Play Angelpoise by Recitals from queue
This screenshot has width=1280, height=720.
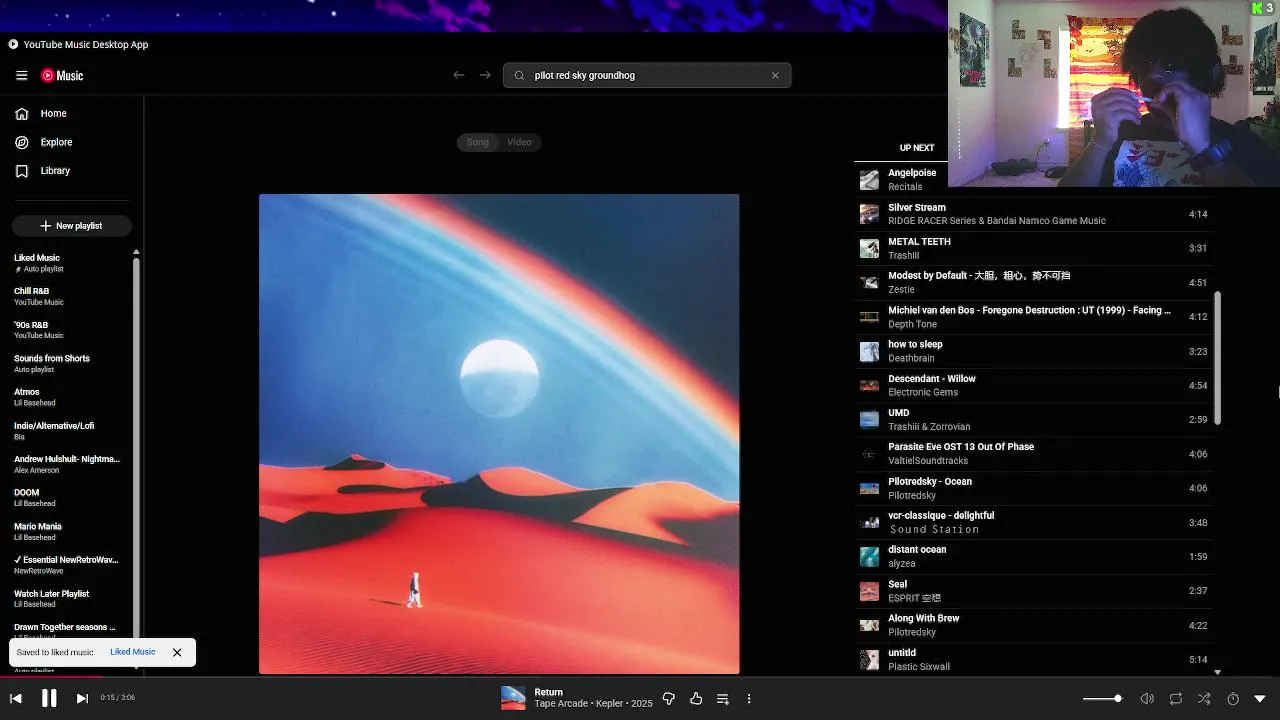1033,180
